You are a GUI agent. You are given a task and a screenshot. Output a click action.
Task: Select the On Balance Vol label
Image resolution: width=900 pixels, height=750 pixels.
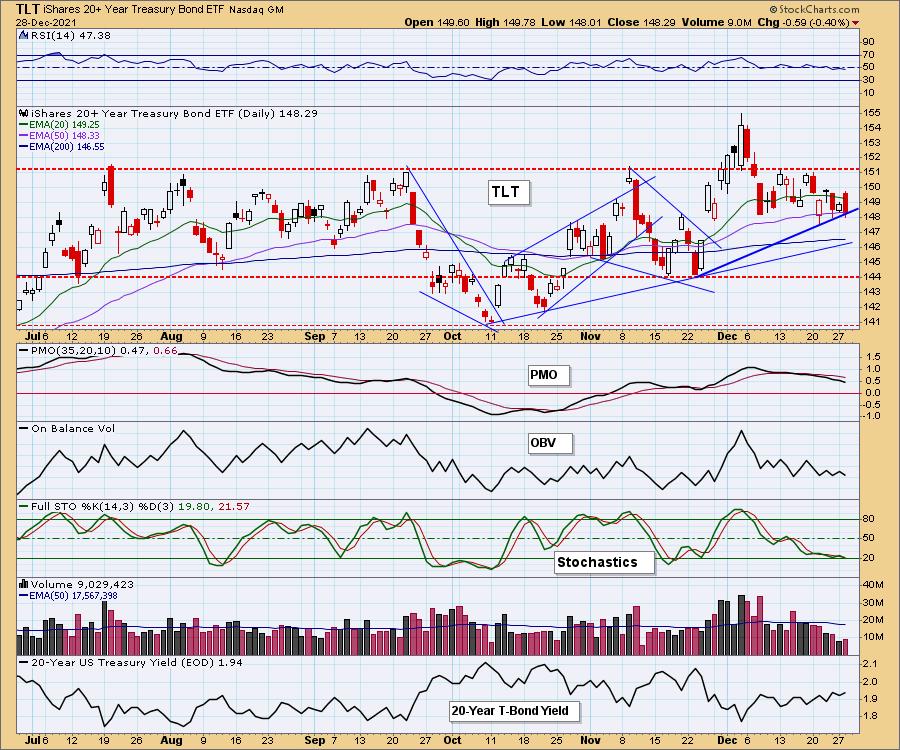point(73,428)
